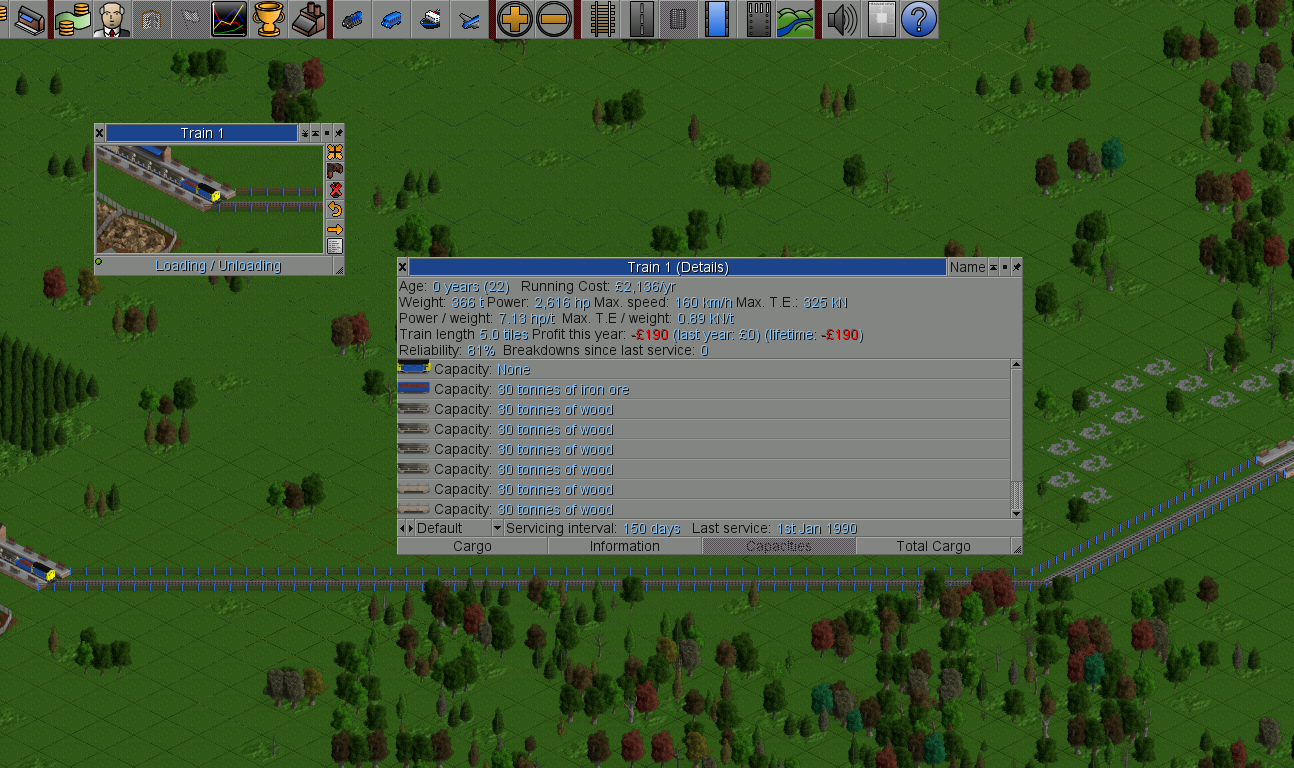Image resolution: width=1294 pixels, height=768 pixels.
Task: Shade the Train 1 window
Action: click(315, 133)
